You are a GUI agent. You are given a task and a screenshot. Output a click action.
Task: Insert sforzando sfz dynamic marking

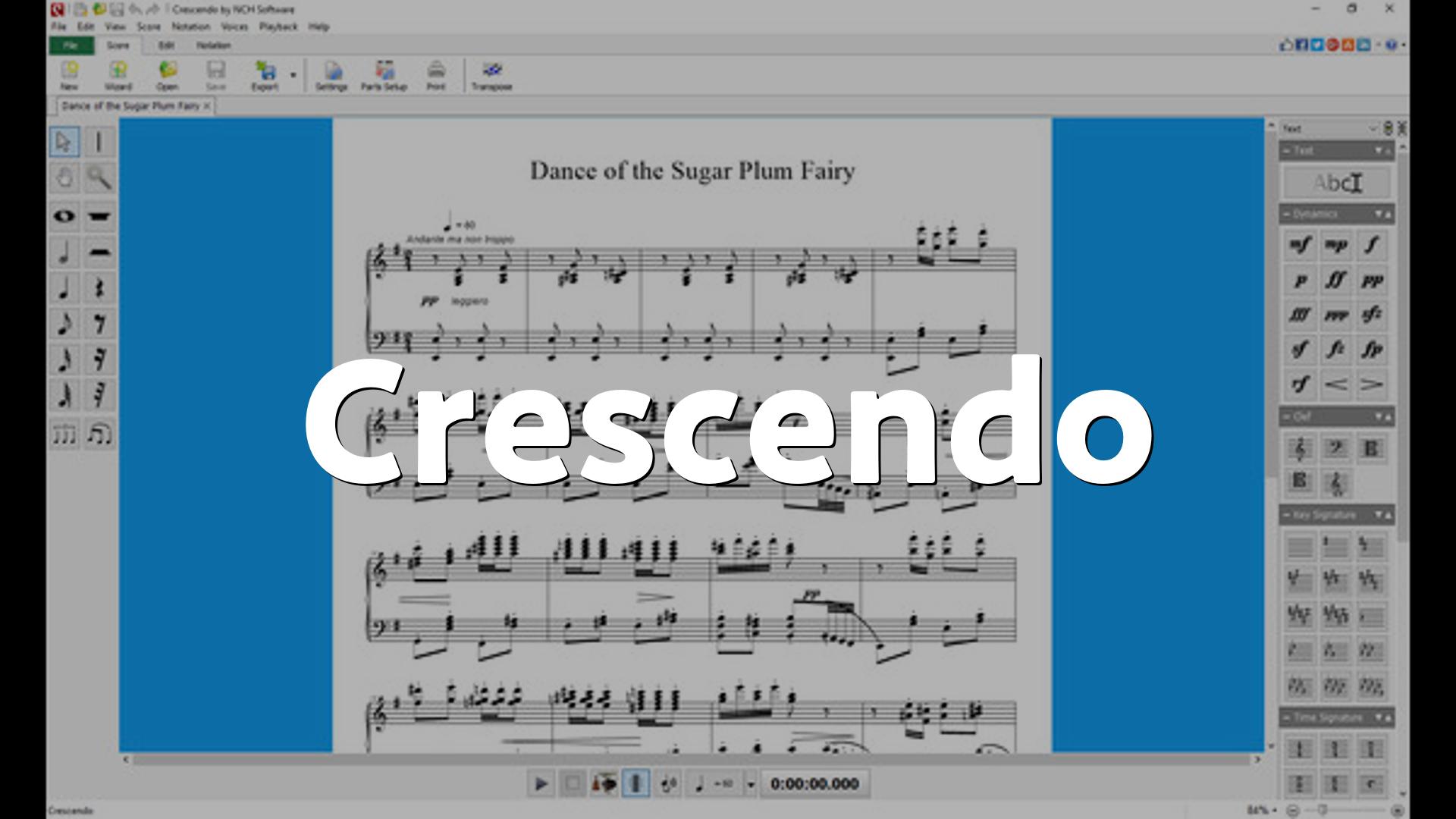(1371, 315)
